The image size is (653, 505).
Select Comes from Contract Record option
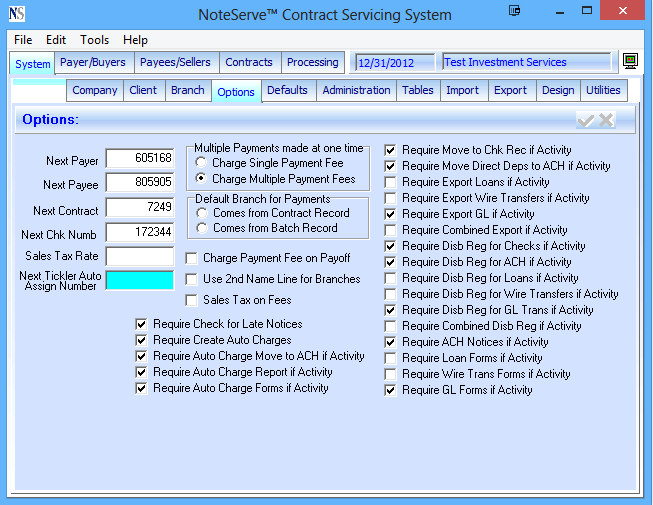click(202, 213)
